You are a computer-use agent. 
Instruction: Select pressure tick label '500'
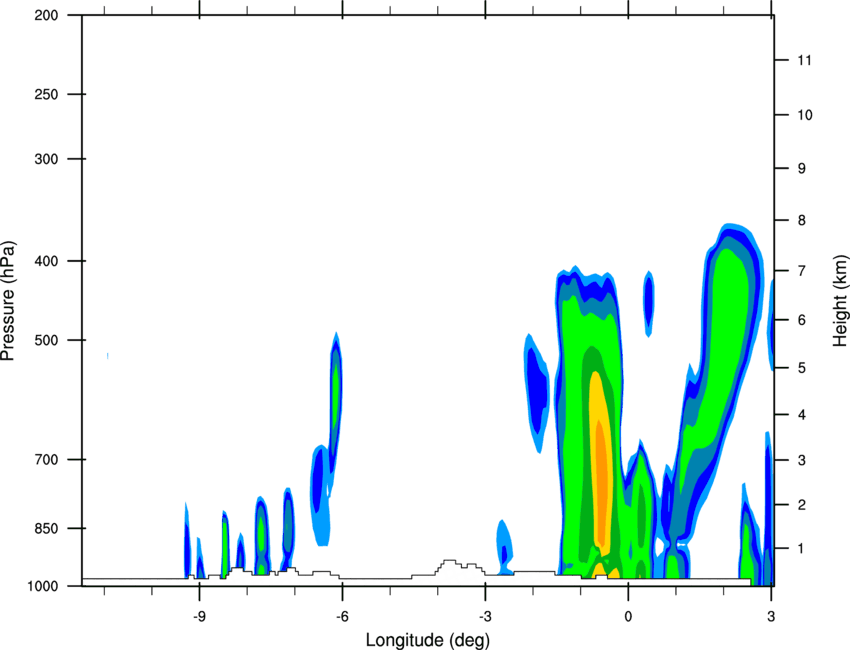46,340
